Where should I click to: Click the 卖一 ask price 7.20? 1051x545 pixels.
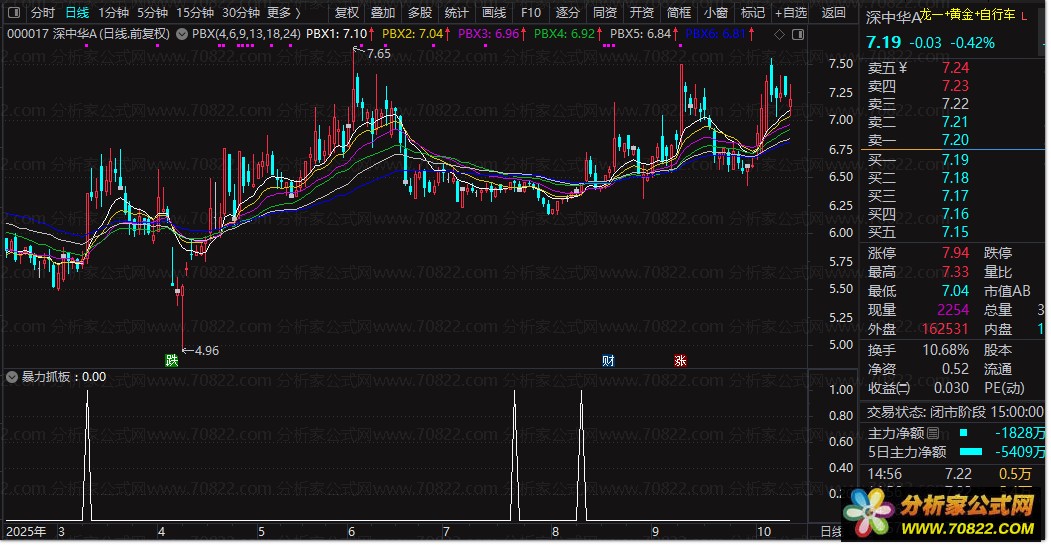click(x=955, y=140)
